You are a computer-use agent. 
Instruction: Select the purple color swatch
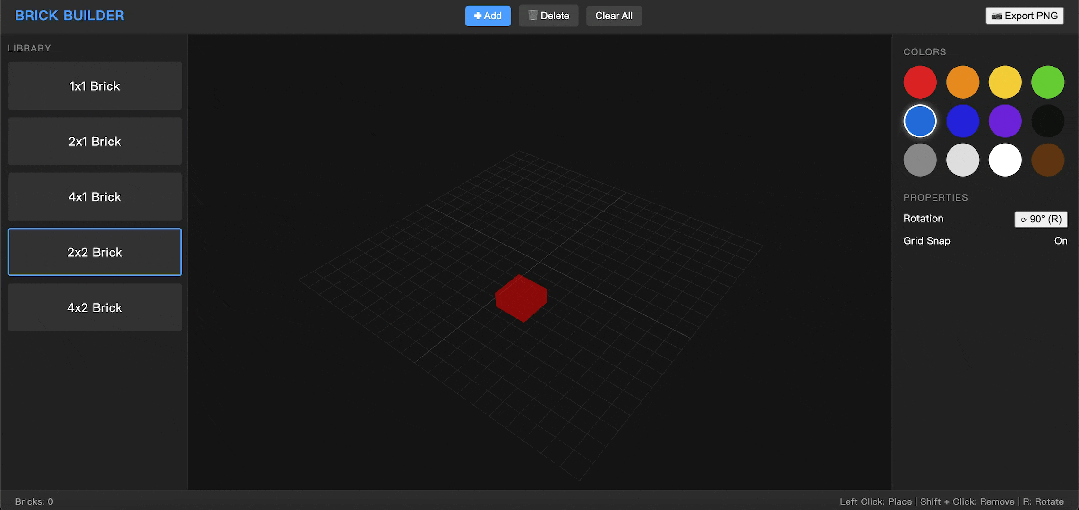(1005, 121)
